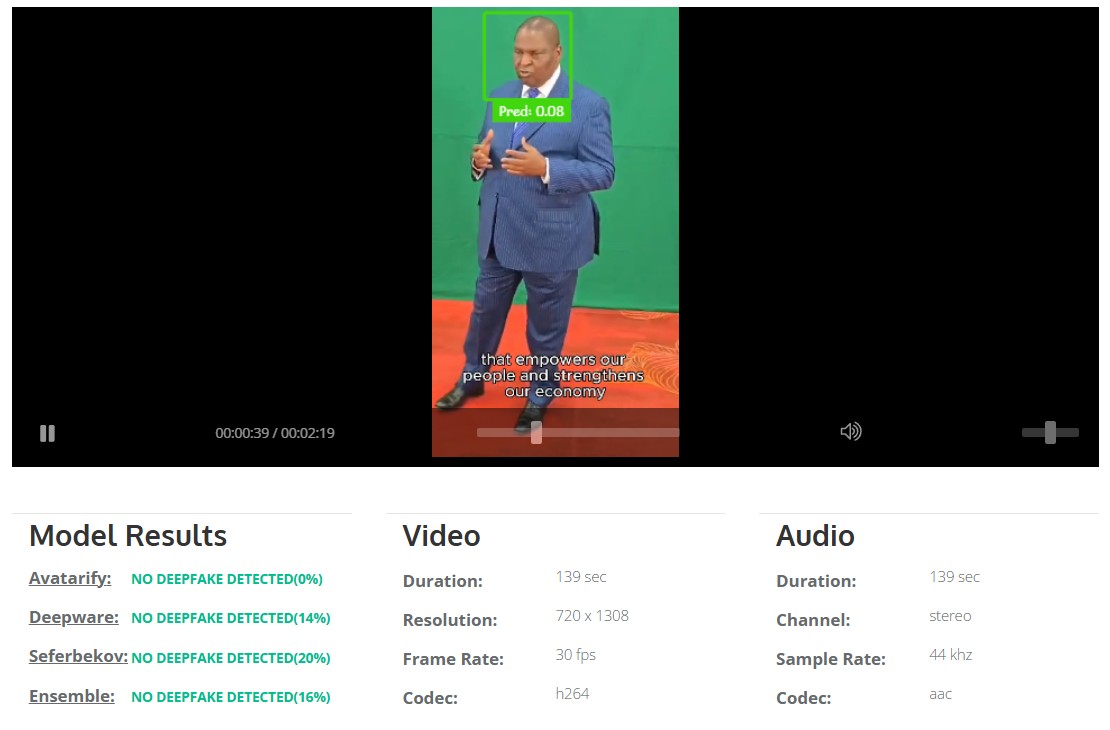The width and height of the screenshot is (1110, 730).
Task: Click the video seek bar handle
Action: click(x=537, y=433)
